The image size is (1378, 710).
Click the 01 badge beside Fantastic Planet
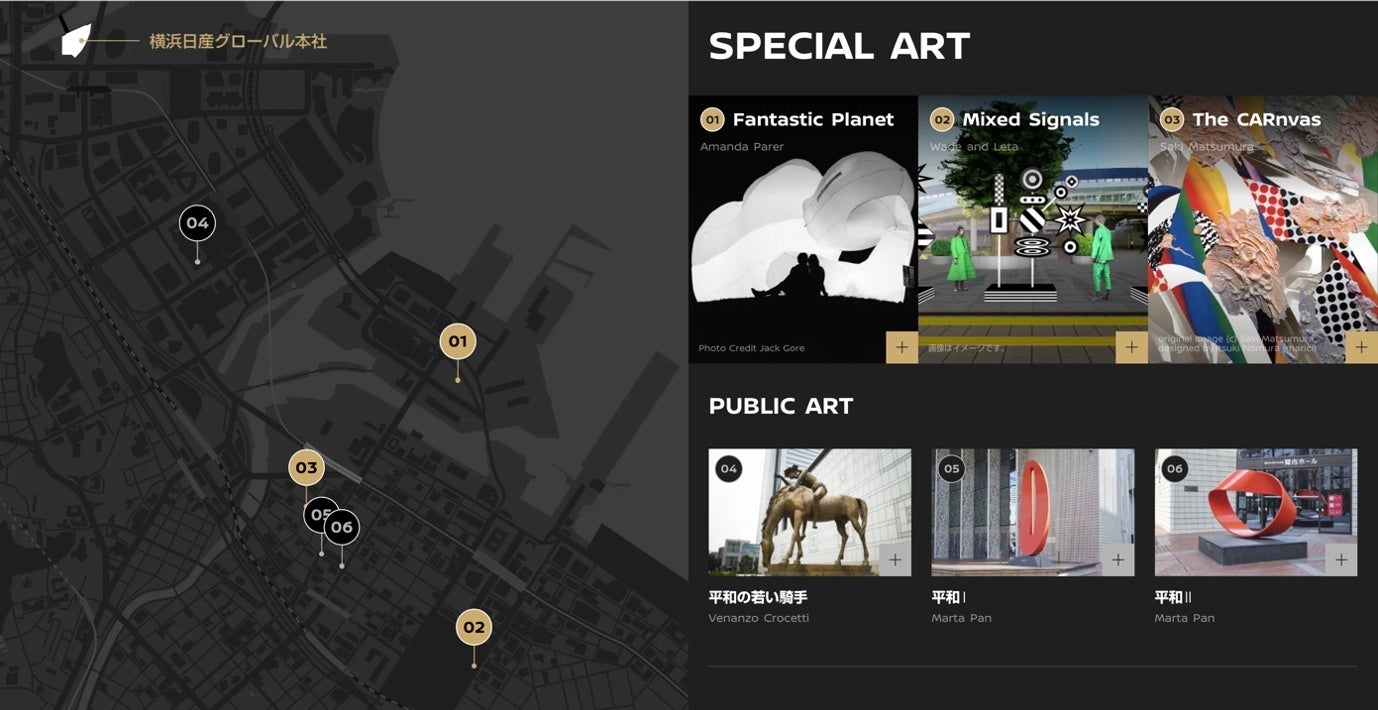coord(712,120)
